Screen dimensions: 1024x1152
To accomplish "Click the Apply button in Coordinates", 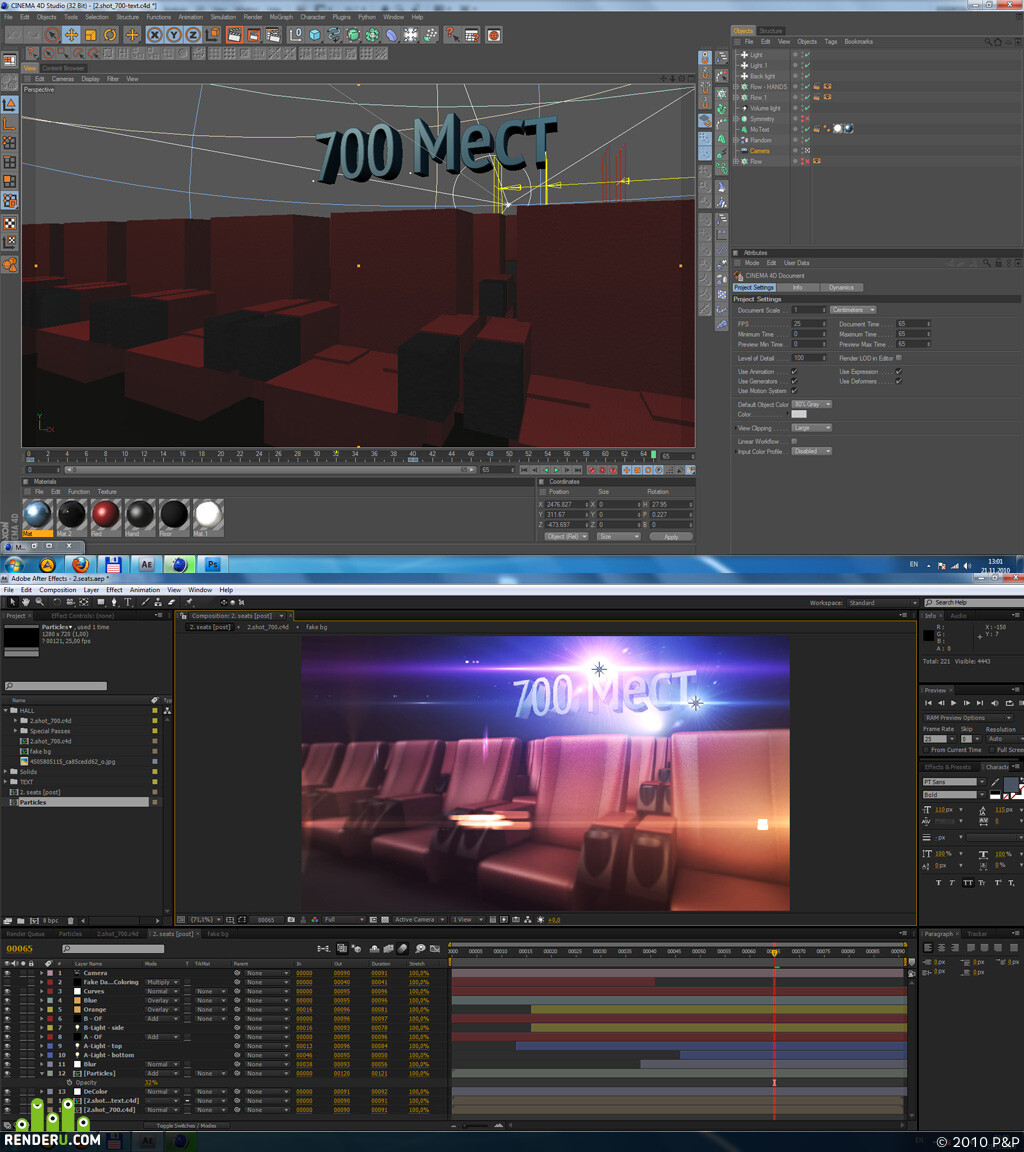I will point(671,537).
